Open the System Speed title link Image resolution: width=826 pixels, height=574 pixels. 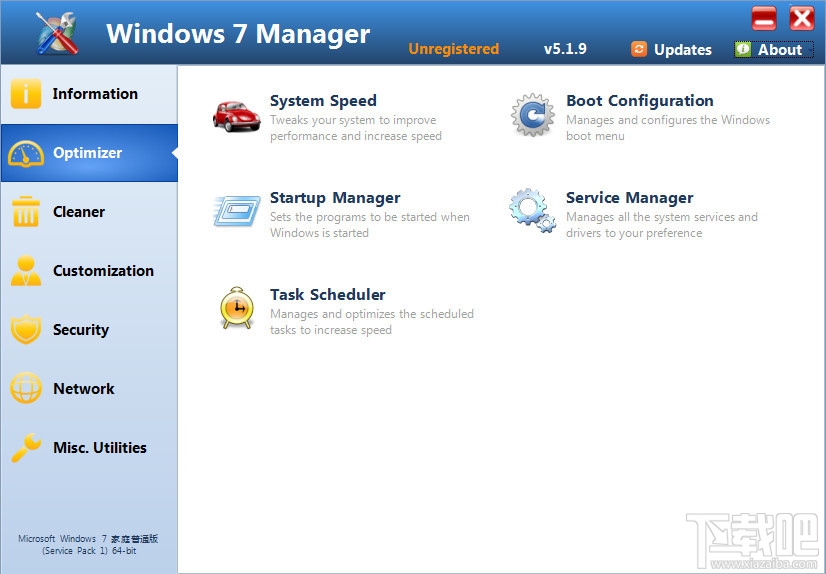tap(323, 101)
